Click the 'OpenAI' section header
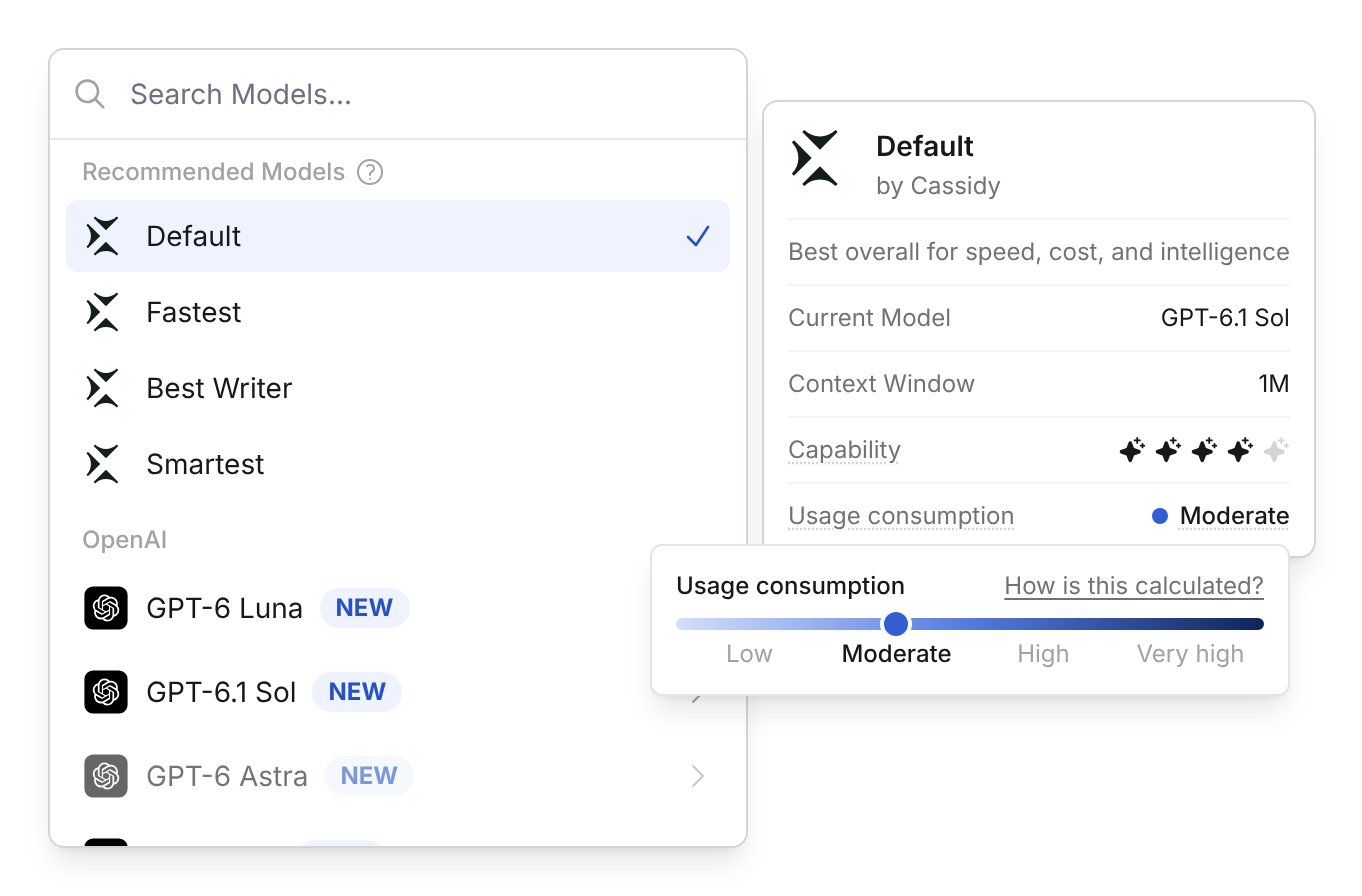1362x896 pixels. [124, 540]
